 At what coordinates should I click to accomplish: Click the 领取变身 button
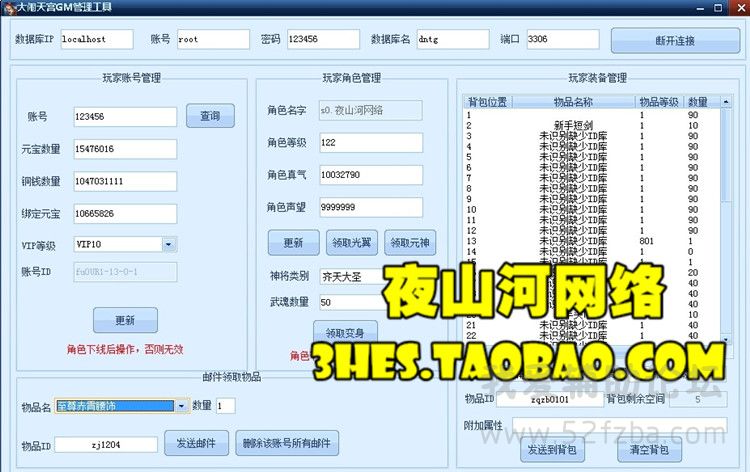(x=345, y=332)
